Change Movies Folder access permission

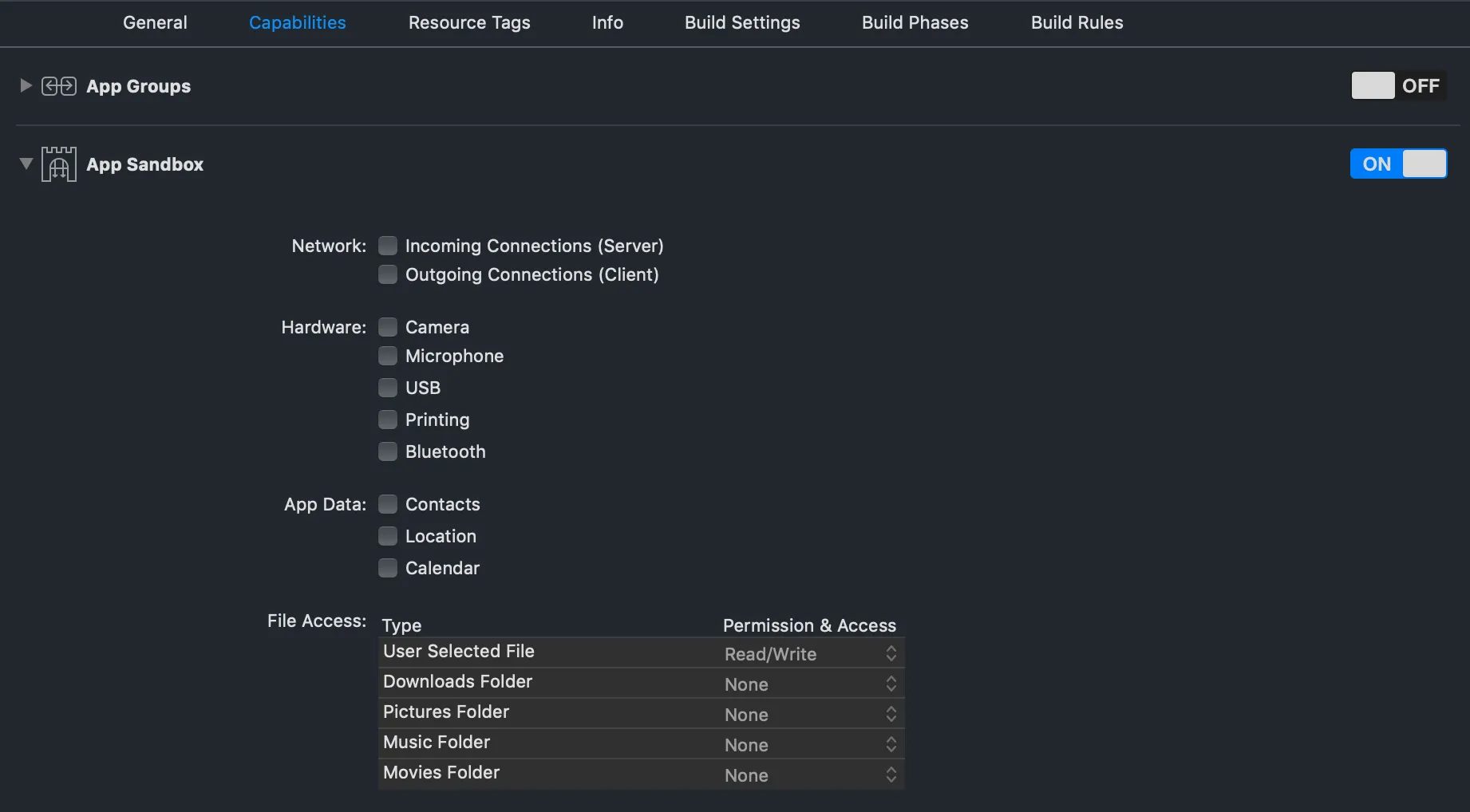[810, 775]
